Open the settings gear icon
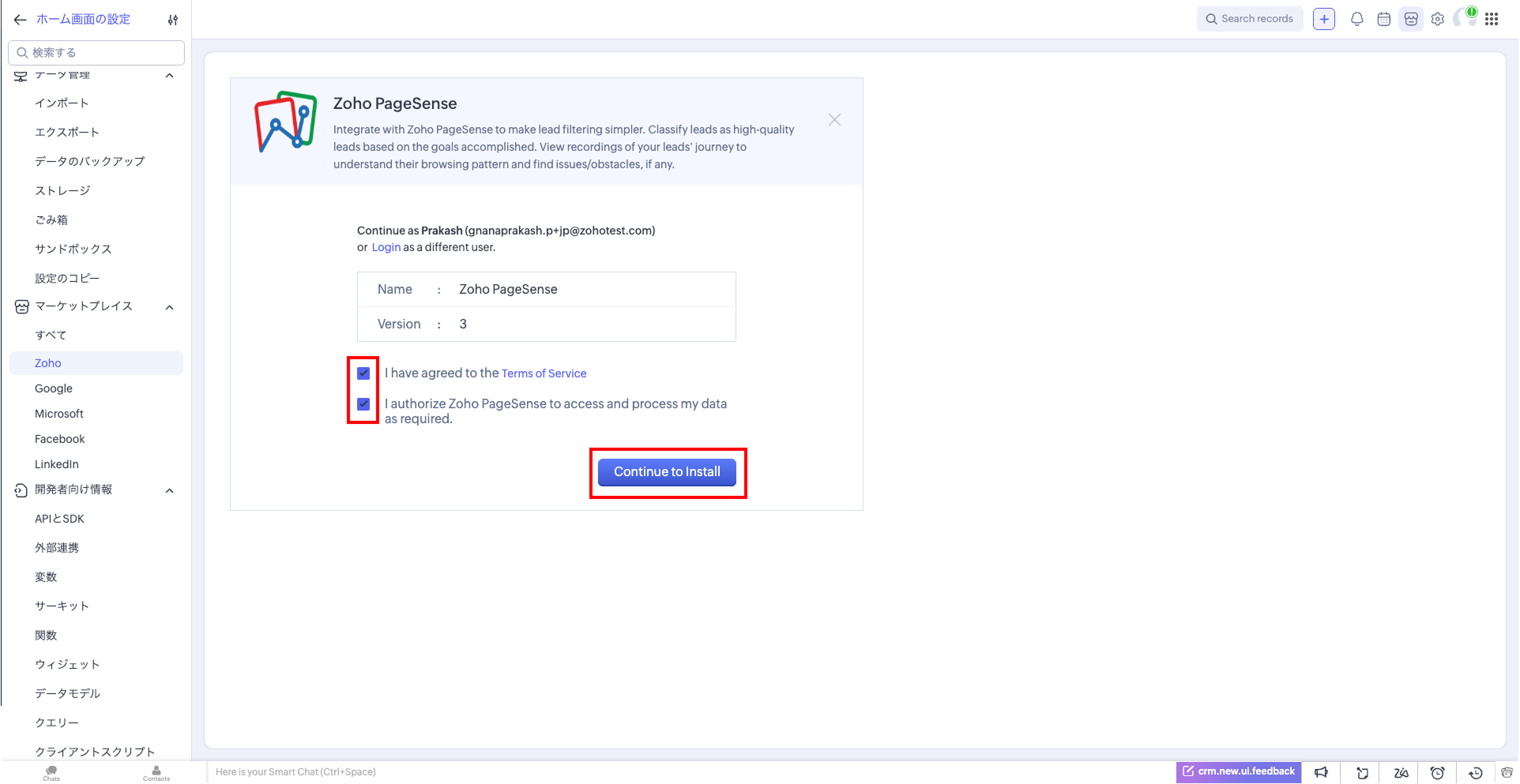1520x784 pixels. coord(1437,19)
